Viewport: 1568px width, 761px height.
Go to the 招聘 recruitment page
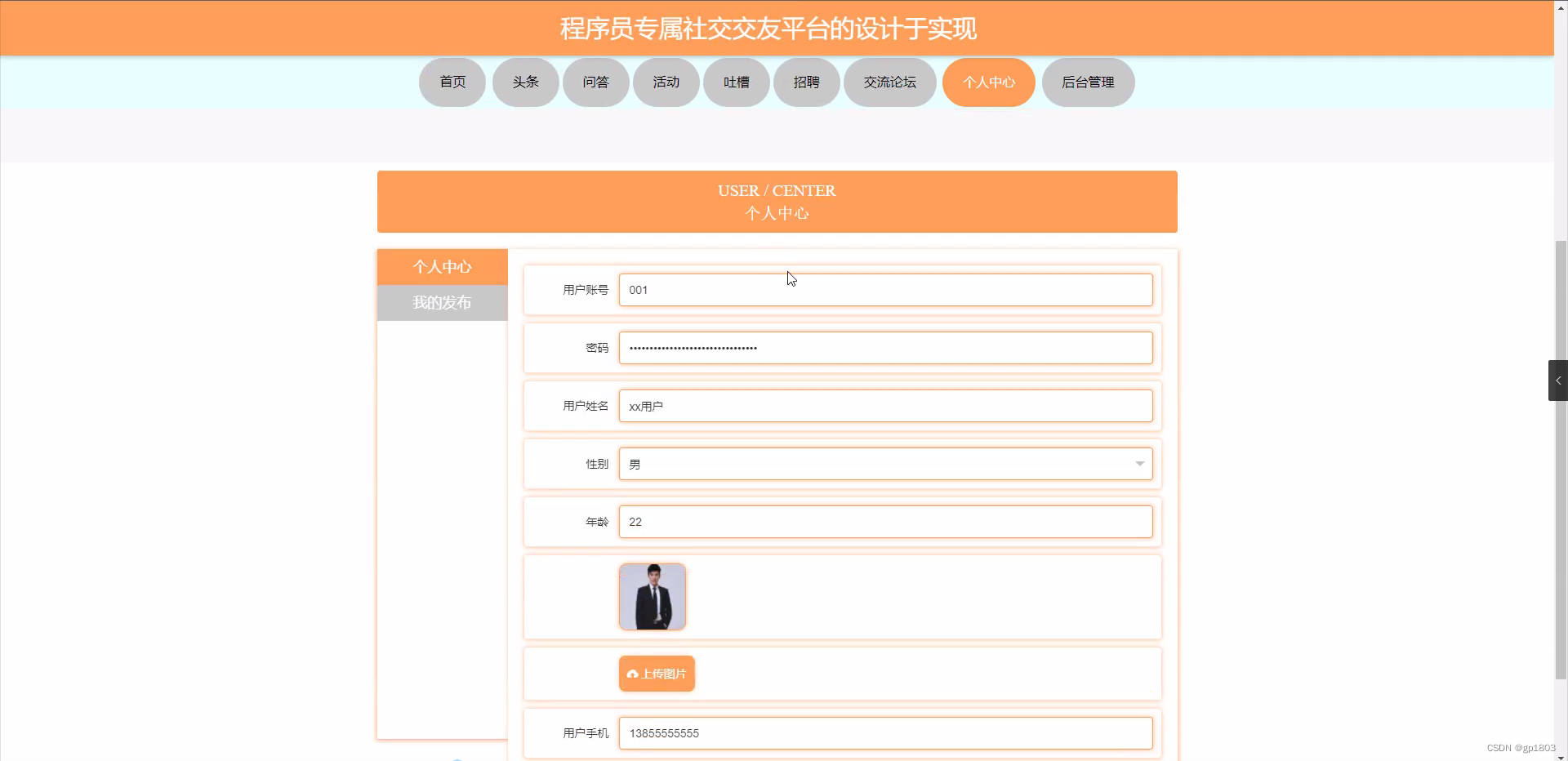pos(806,82)
